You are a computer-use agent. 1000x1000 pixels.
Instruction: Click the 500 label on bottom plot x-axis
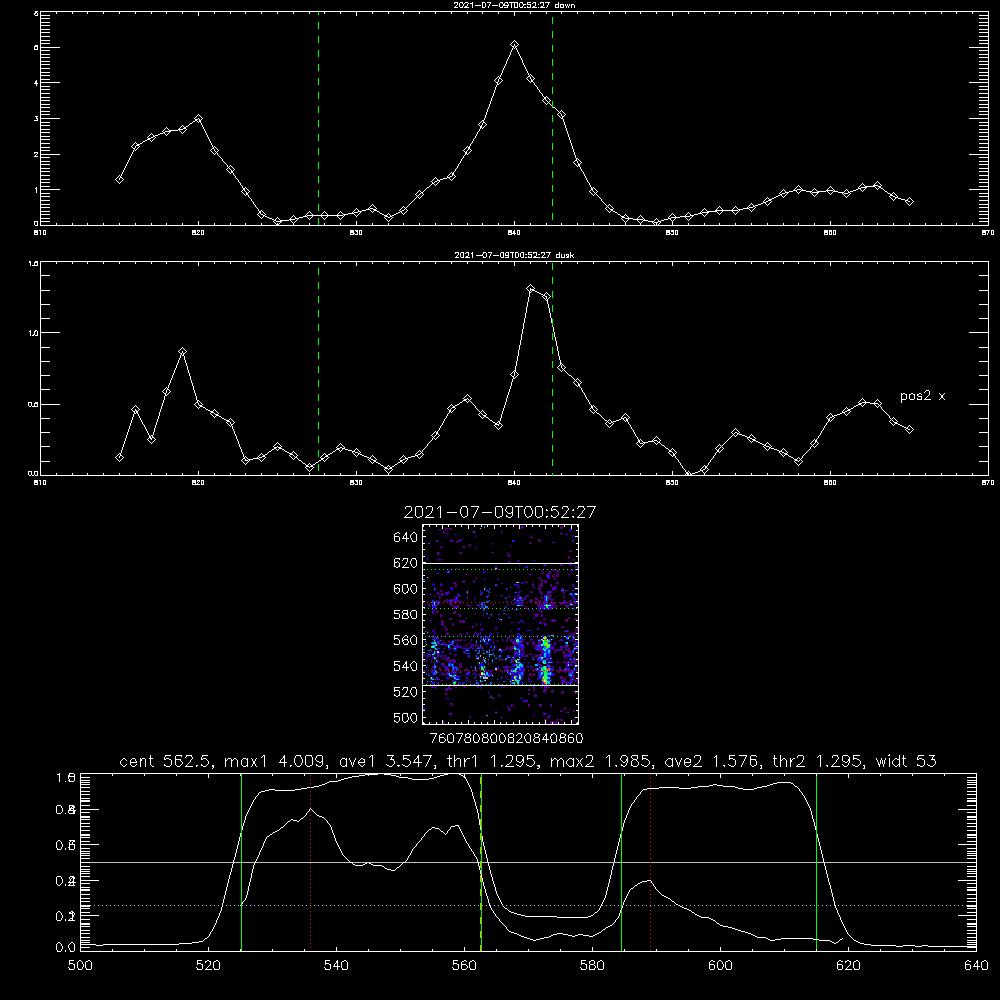80,966
